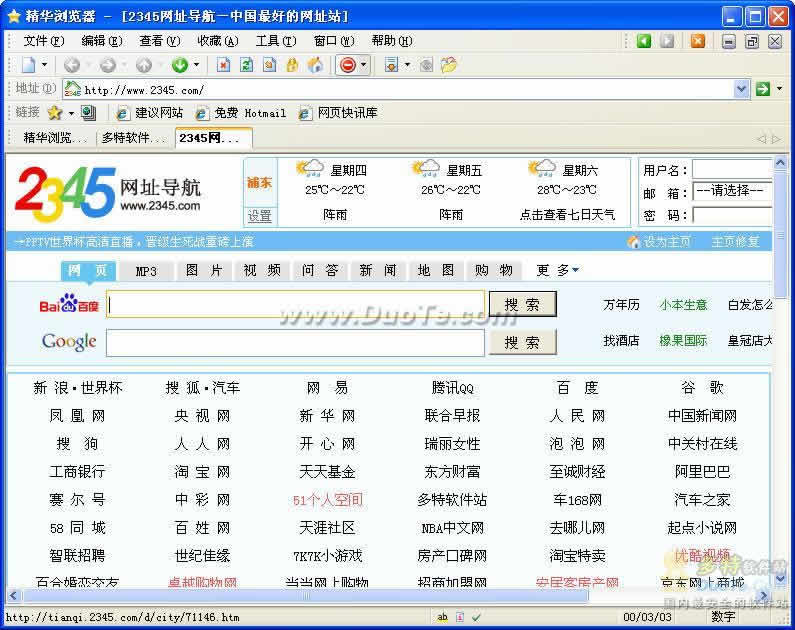Screen dimensions: 795x630
Task: Click the horizontal scrollbar thumb
Action: click(306, 596)
